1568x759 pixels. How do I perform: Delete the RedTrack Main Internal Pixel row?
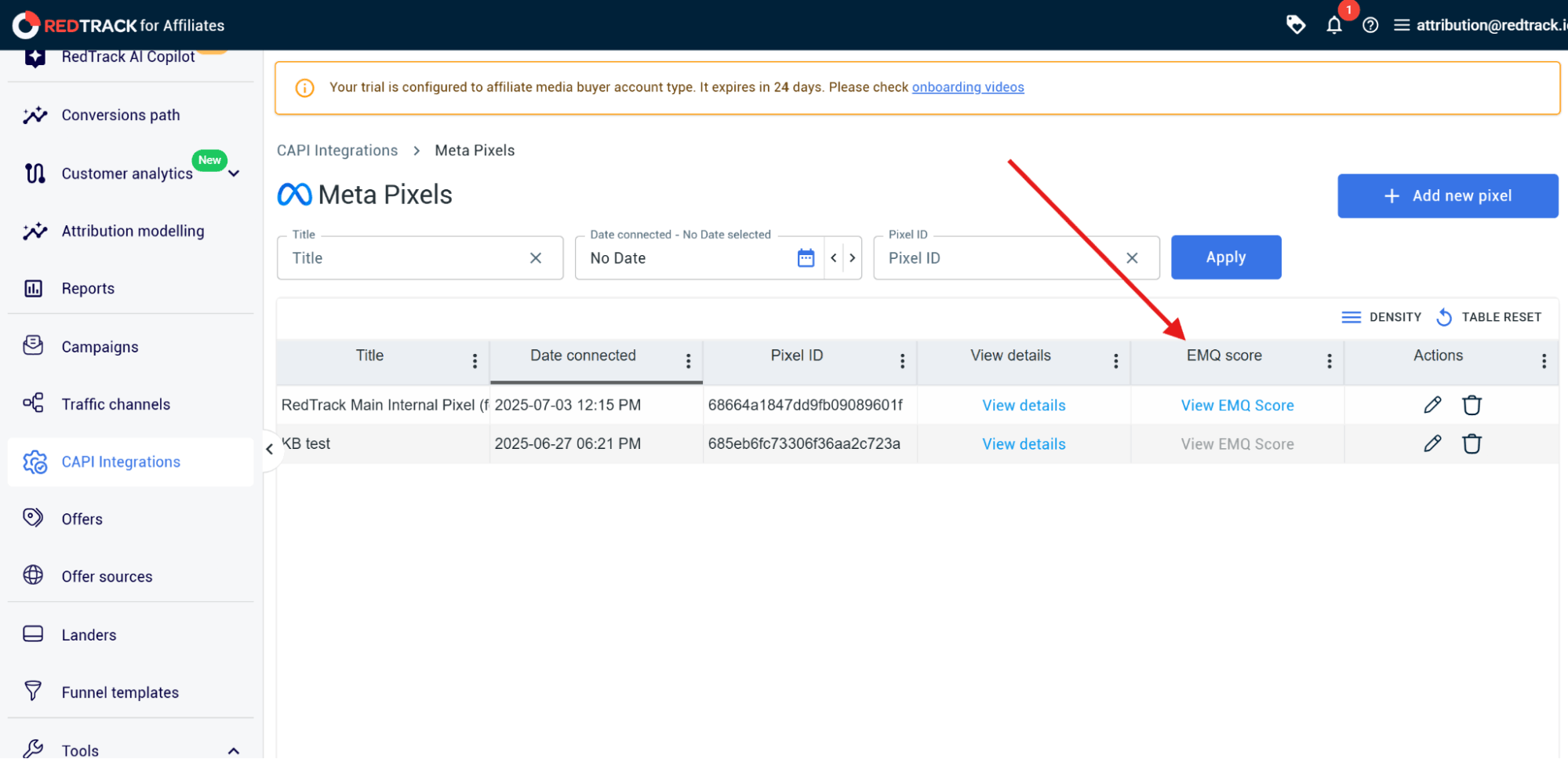click(x=1472, y=405)
